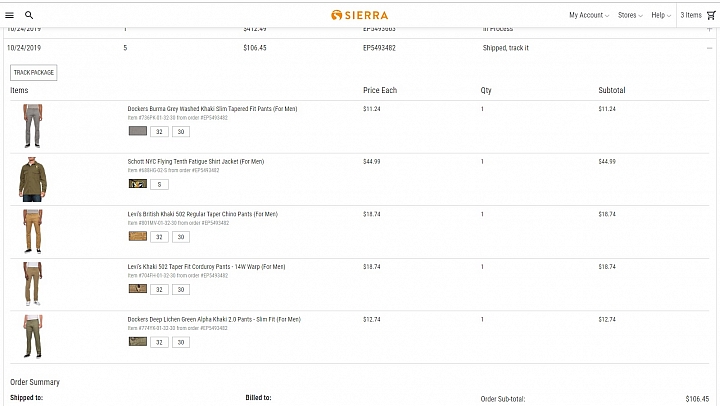Open the Stores dropdown menu
The height and width of the screenshot is (406, 720).
click(x=630, y=15)
